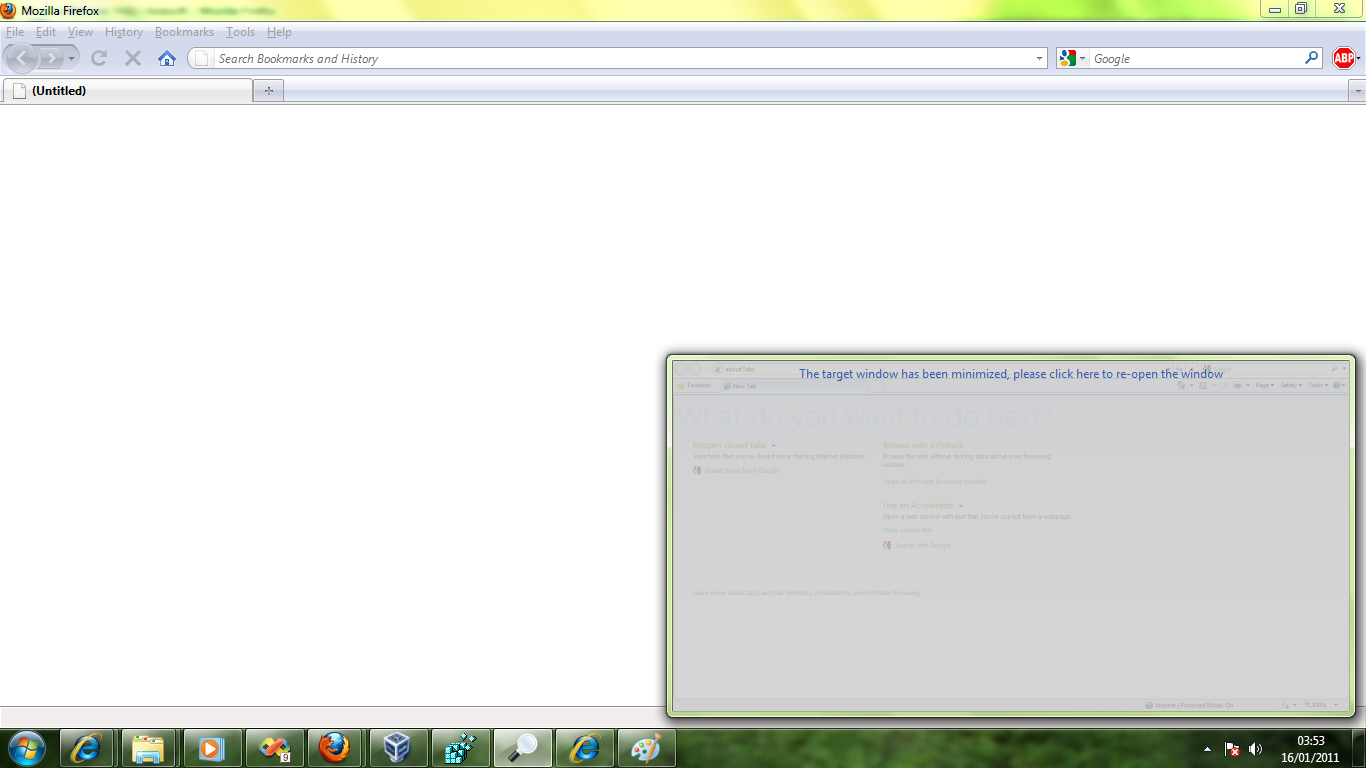
Task: Click the link to re-open minimized window
Action: 1010,374
